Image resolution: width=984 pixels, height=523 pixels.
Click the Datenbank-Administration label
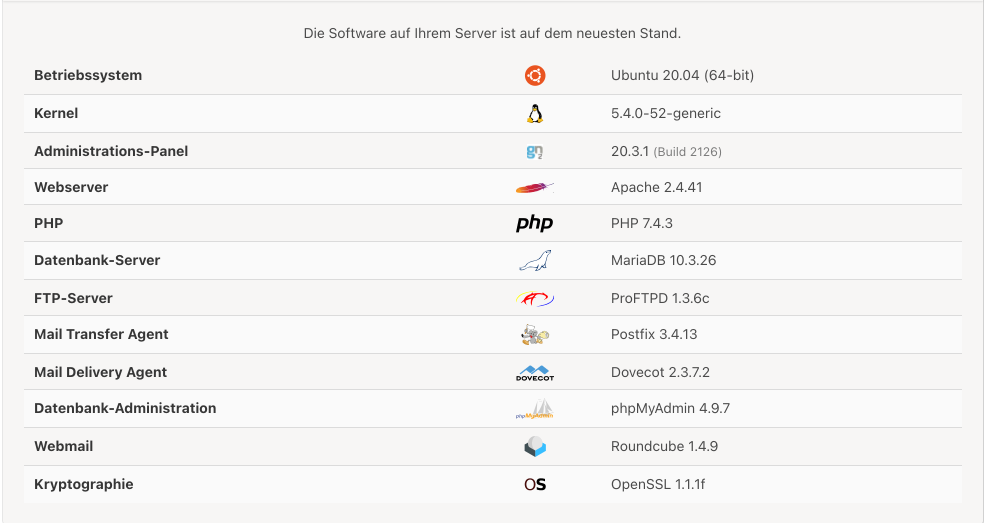point(125,408)
